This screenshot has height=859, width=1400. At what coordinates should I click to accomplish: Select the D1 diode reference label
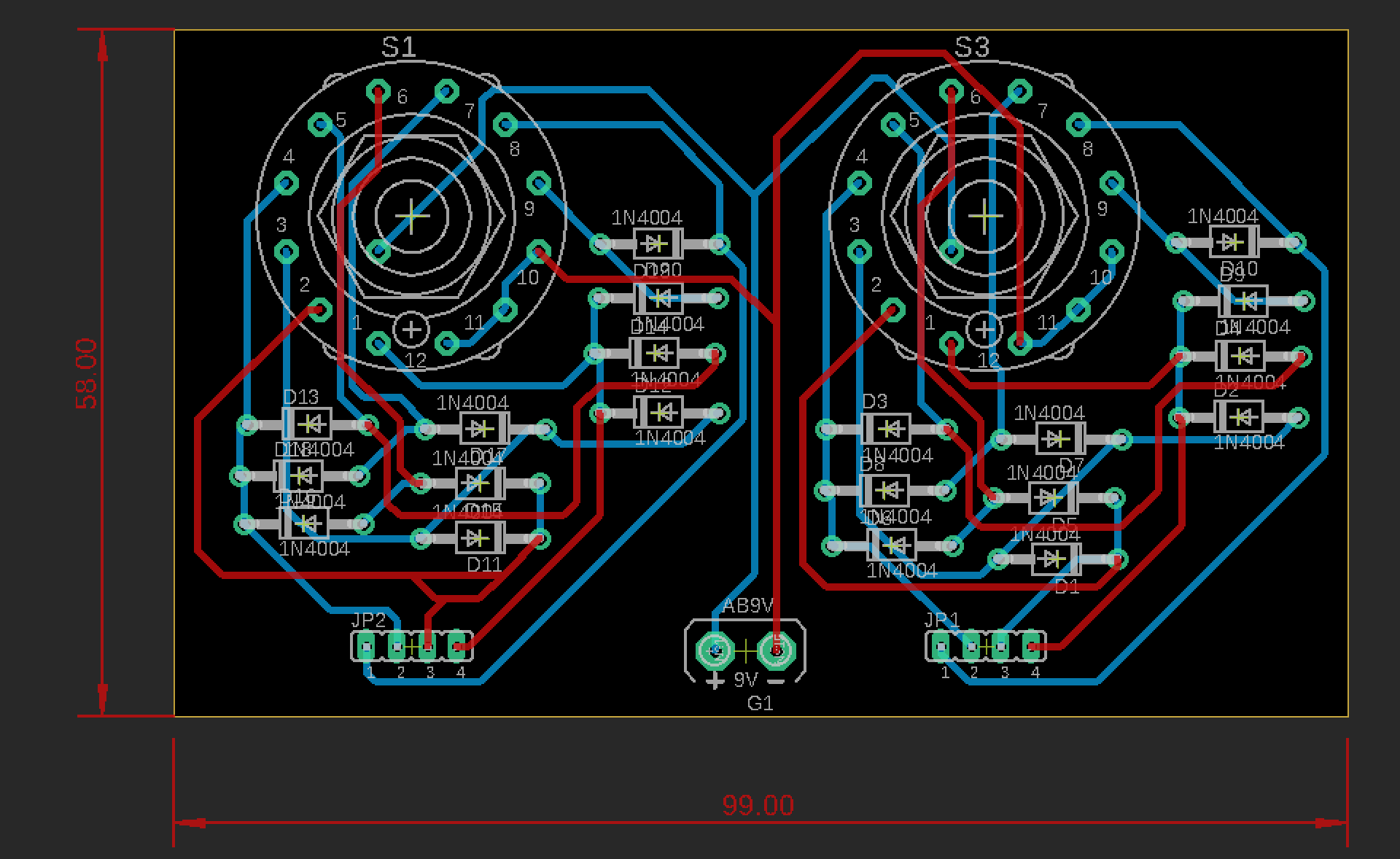click(x=1067, y=586)
